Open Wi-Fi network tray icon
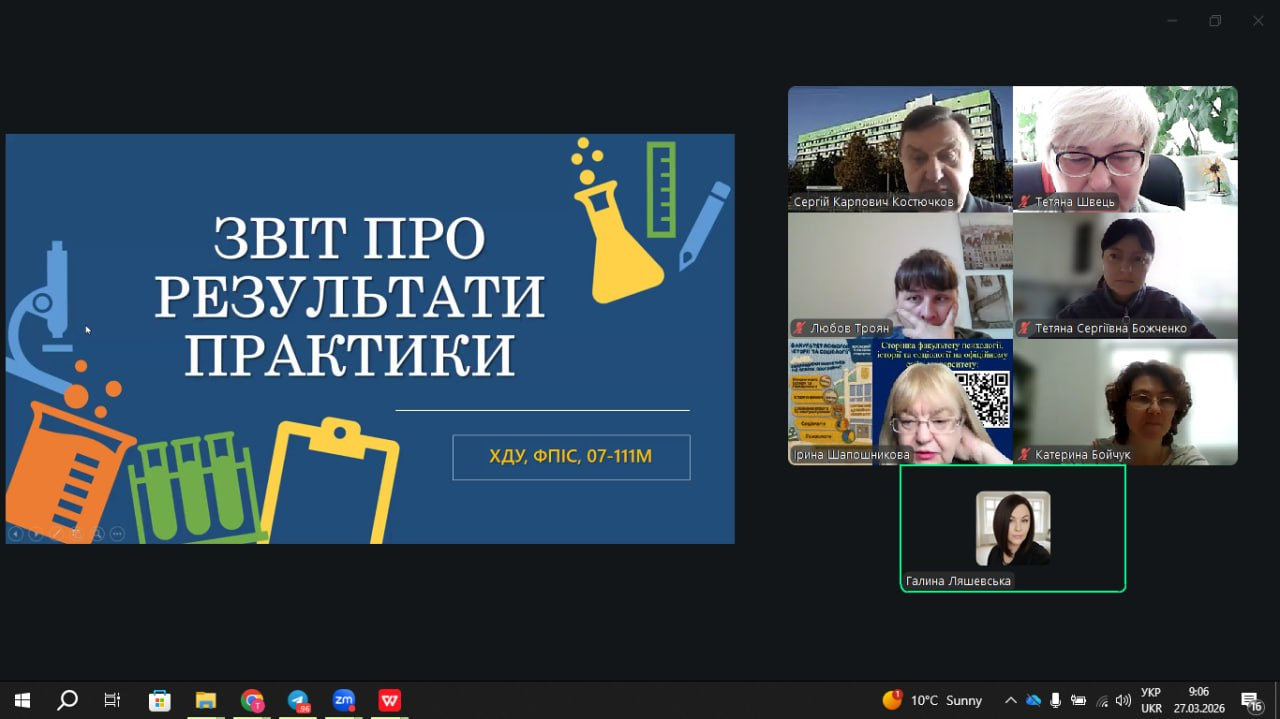 click(x=1103, y=701)
